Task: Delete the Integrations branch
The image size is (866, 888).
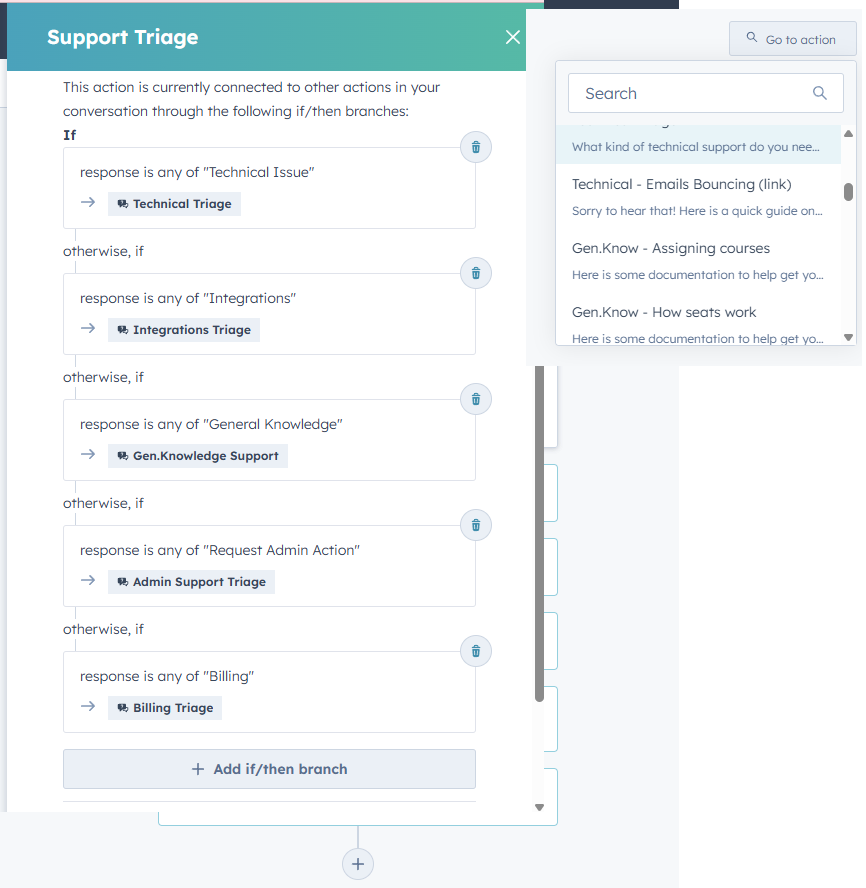Action: (476, 273)
